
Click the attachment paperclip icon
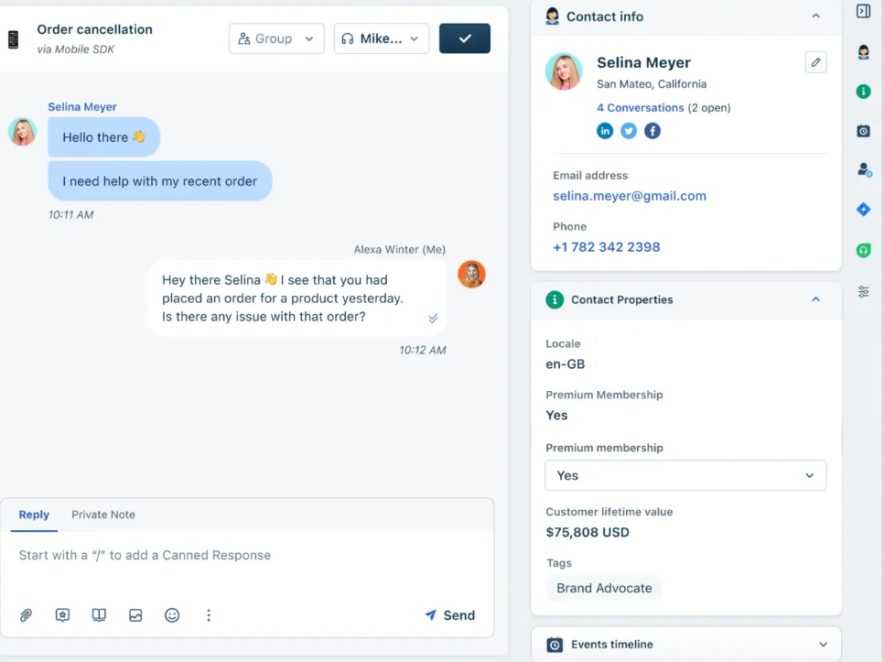tap(26, 615)
